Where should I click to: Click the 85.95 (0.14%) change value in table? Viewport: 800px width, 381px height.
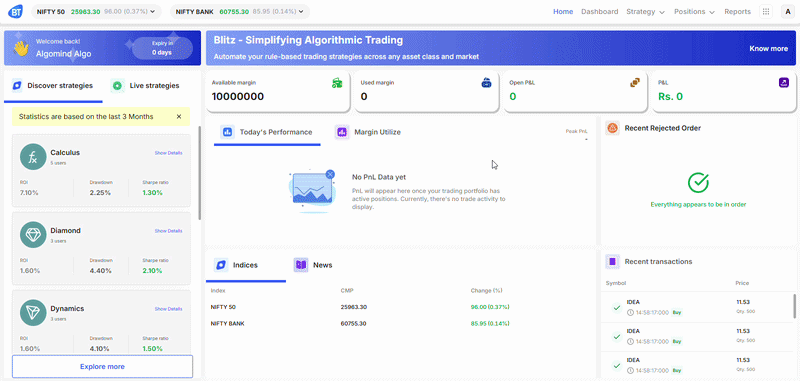[x=490, y=323]
